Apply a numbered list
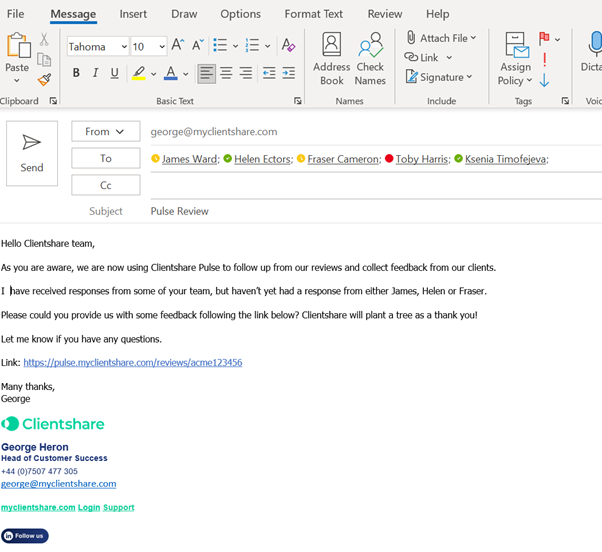 (252, 45)
